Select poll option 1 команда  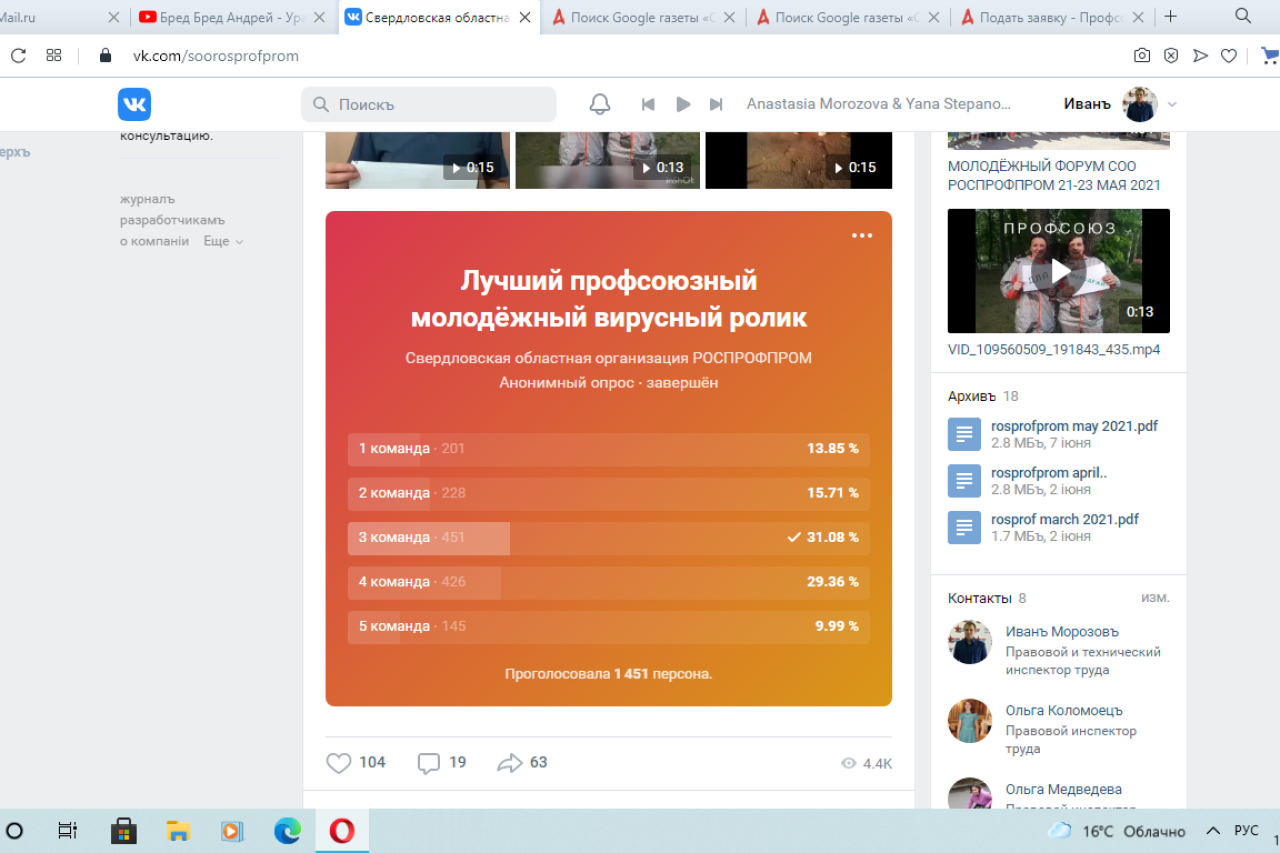pos(608,449)
